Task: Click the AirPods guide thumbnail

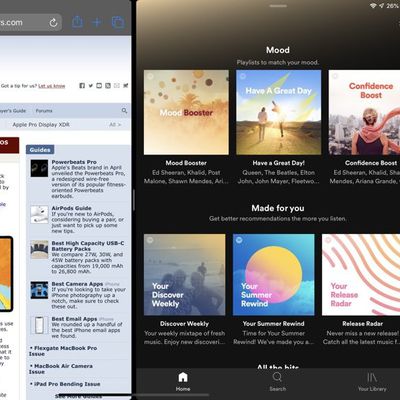Action: pyautogui.click(x=39, y=215)
